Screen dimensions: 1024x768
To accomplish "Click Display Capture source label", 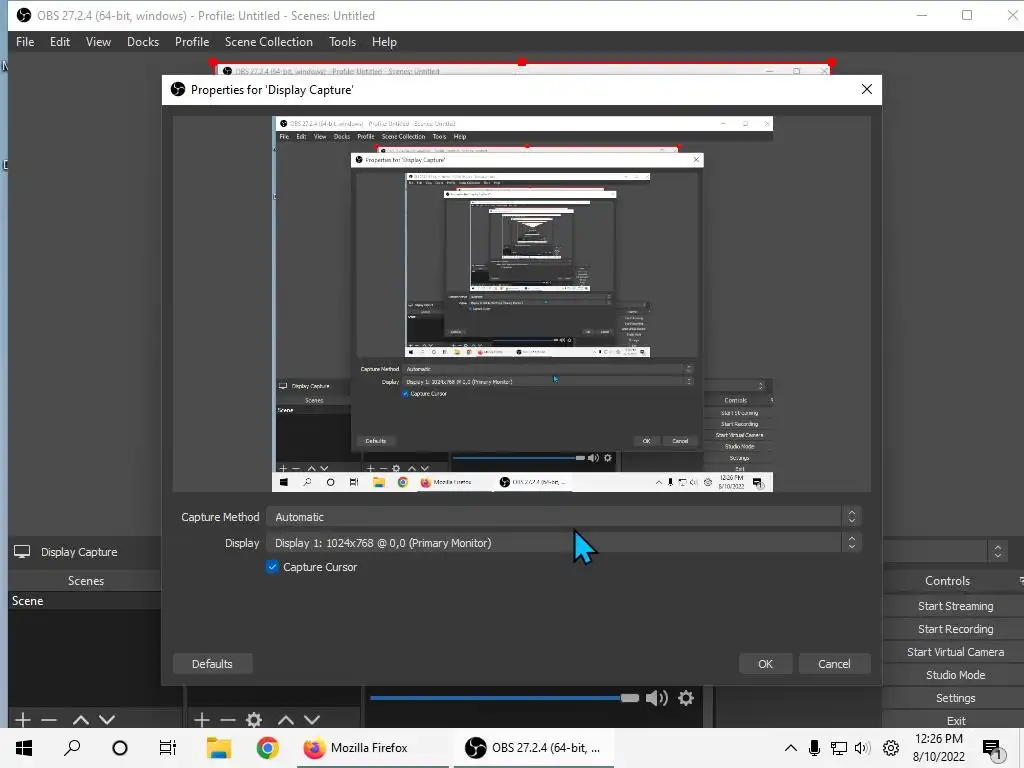I will point(79,552).
